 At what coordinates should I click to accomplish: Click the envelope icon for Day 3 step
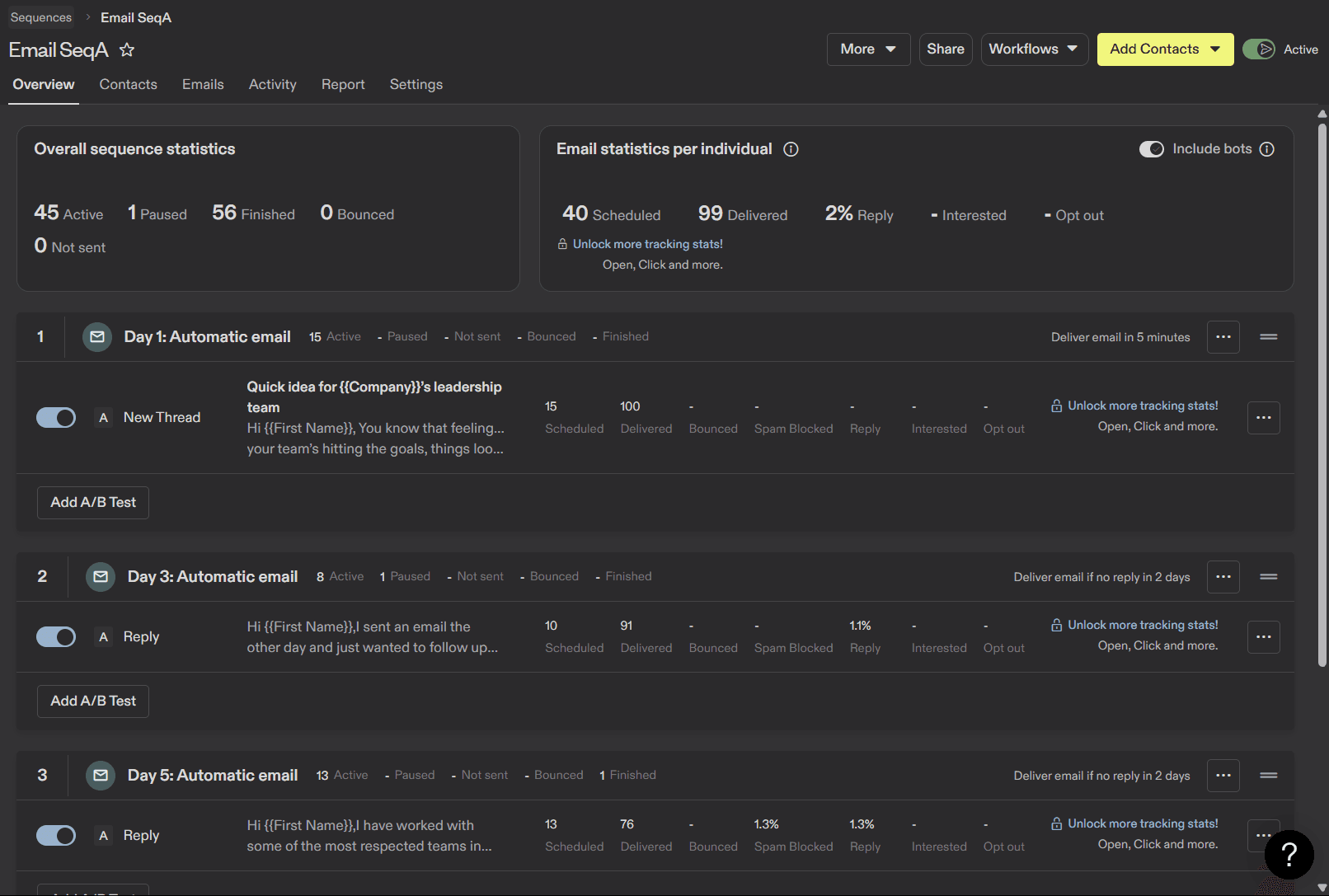coord(101,577)
